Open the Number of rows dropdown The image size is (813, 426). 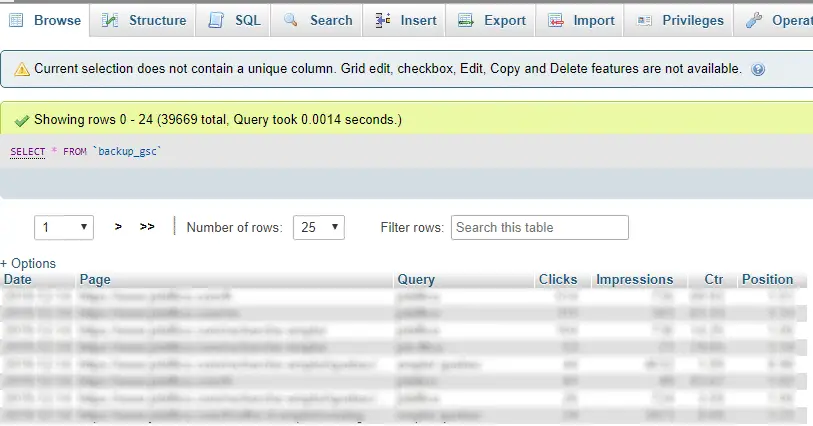(x=318, y=228)
